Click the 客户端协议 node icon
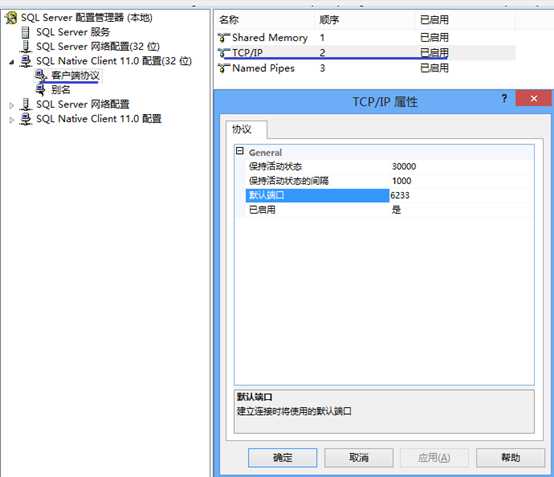The image size is (554, 477). point(41,75)
